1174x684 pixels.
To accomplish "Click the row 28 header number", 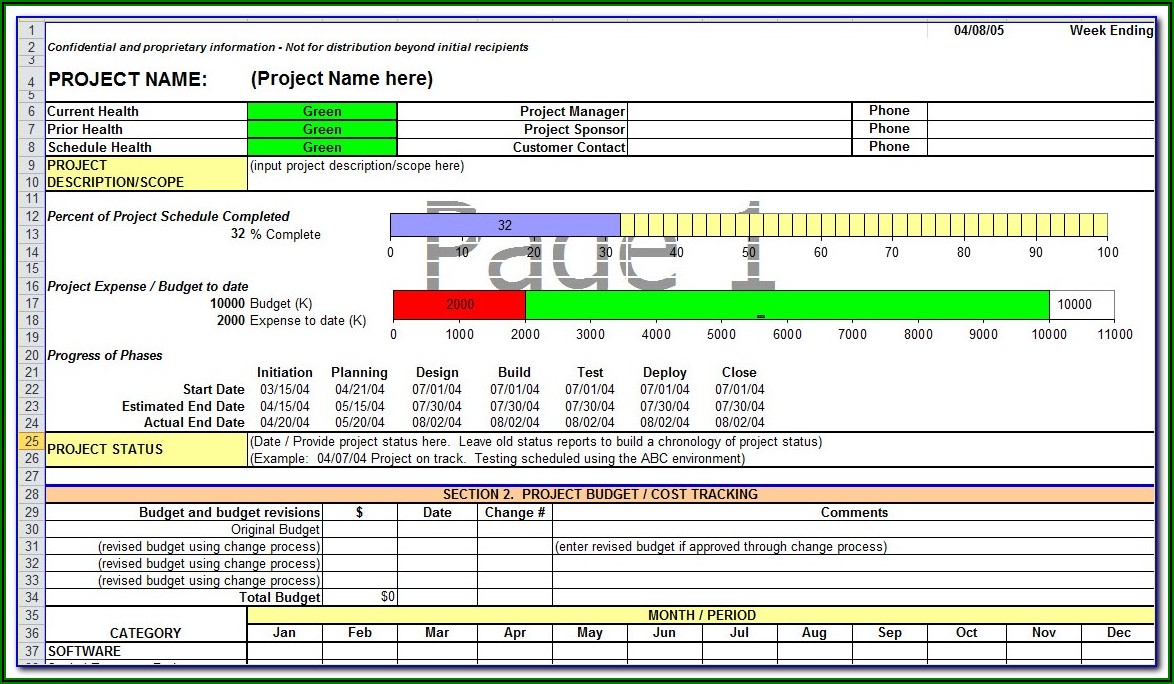I will pyautogui.click(x=31, y=494).
